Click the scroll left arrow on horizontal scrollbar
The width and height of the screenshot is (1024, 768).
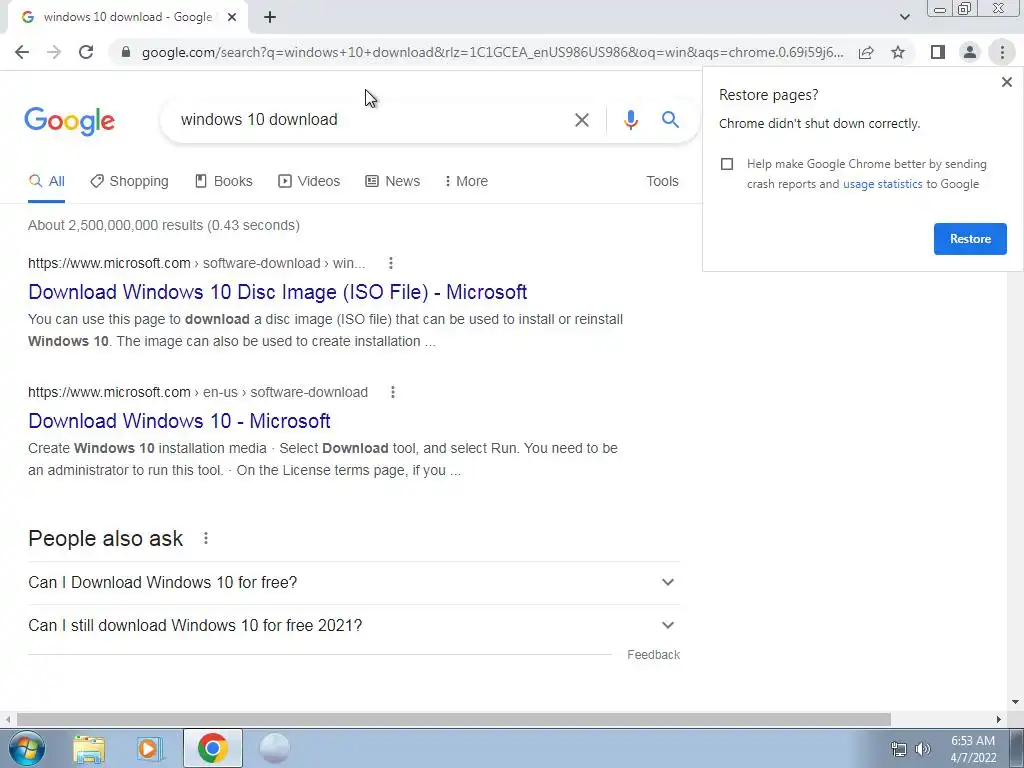point(7,720)
